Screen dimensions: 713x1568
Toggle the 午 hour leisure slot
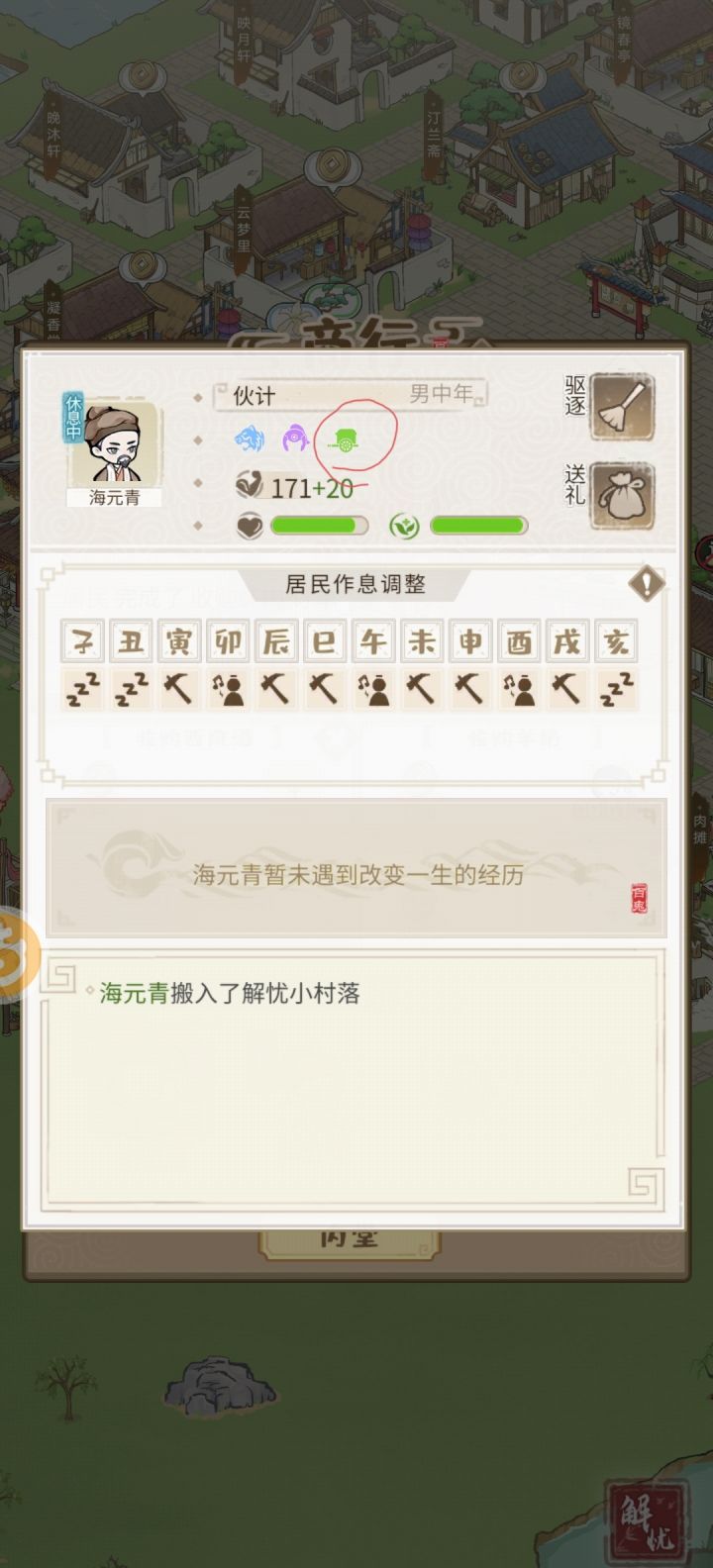373,688
